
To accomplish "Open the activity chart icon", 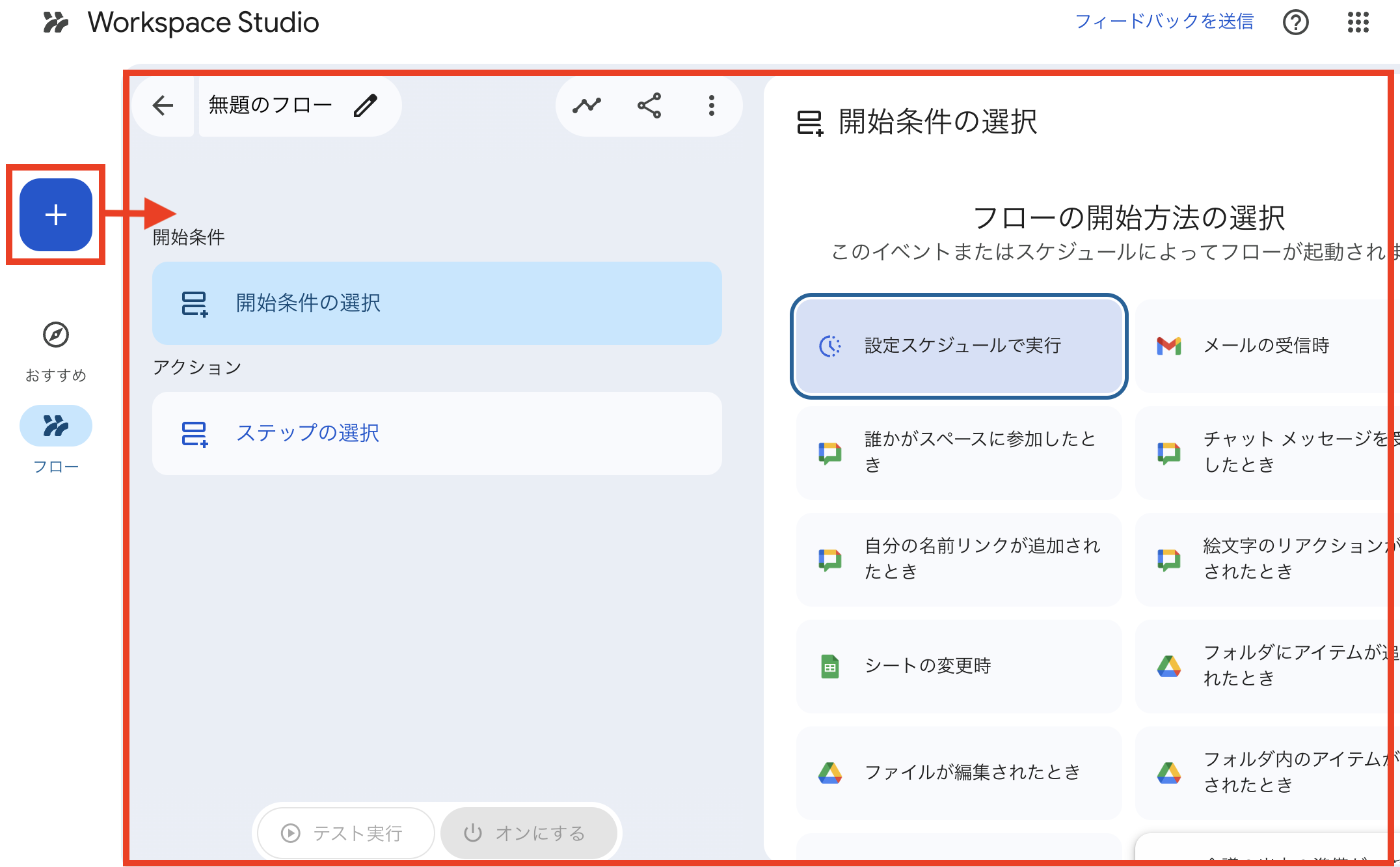I will [587, 105].
